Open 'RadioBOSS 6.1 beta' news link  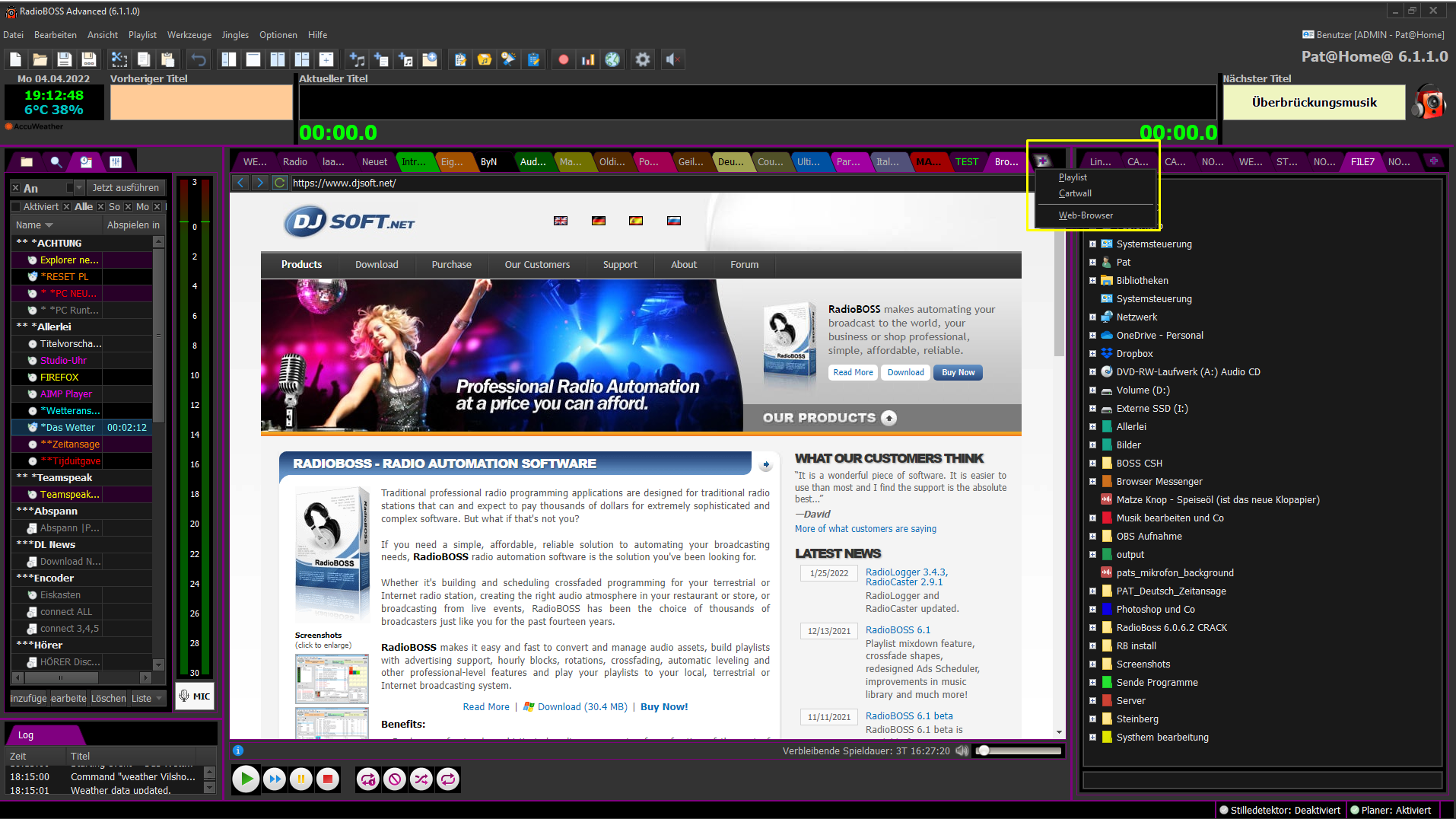click(x=909, y=716)
